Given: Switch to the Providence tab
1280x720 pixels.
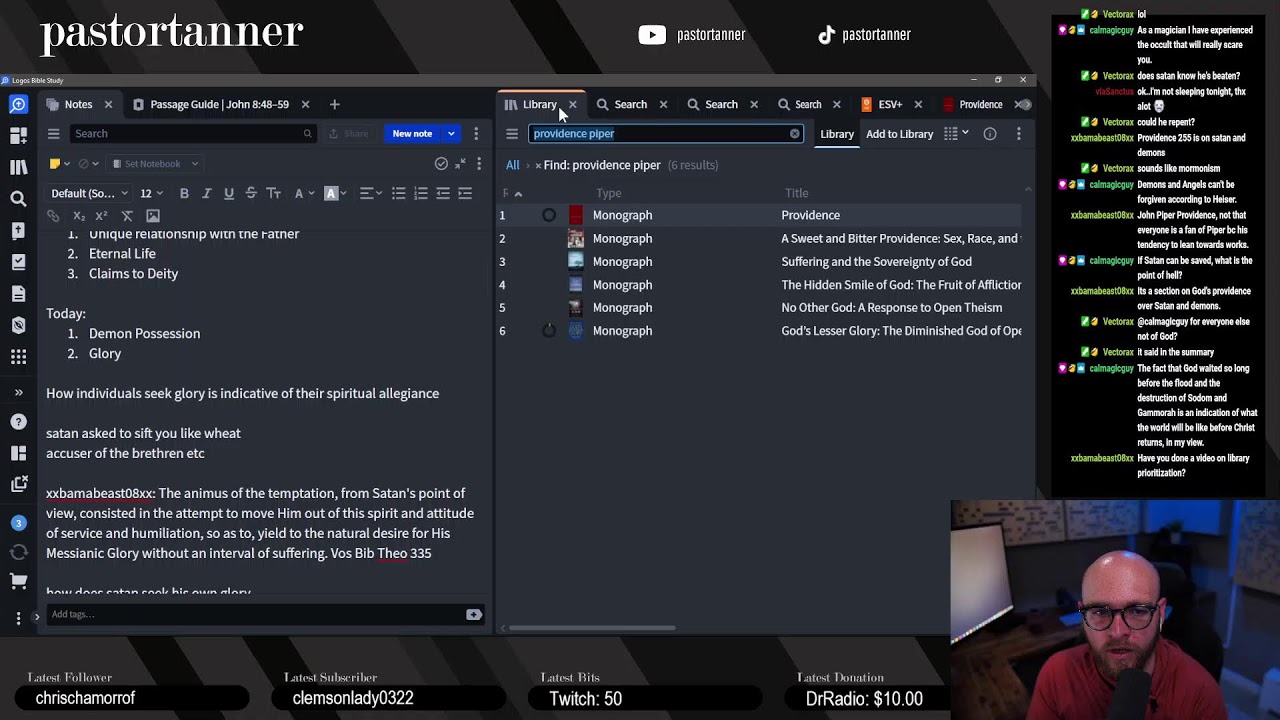Looking at the screenshot, I should (x=980, y=104).
